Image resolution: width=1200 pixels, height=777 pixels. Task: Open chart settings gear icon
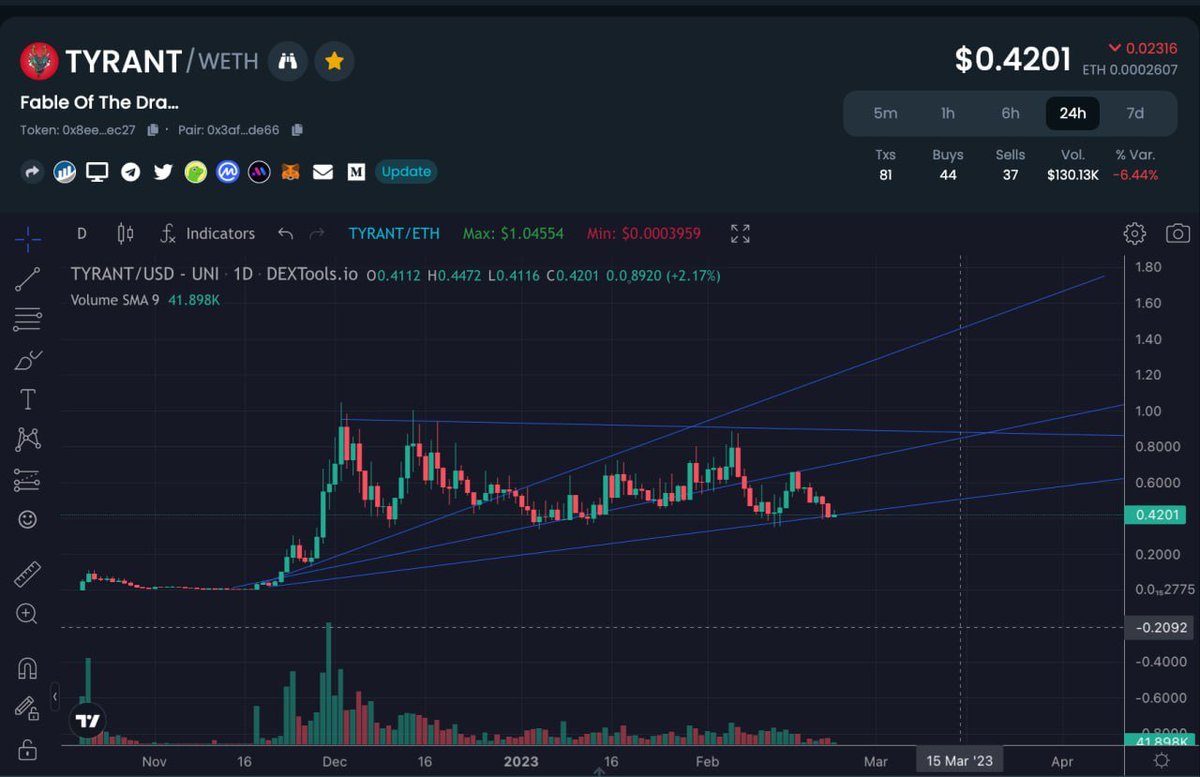point(1135,234)
